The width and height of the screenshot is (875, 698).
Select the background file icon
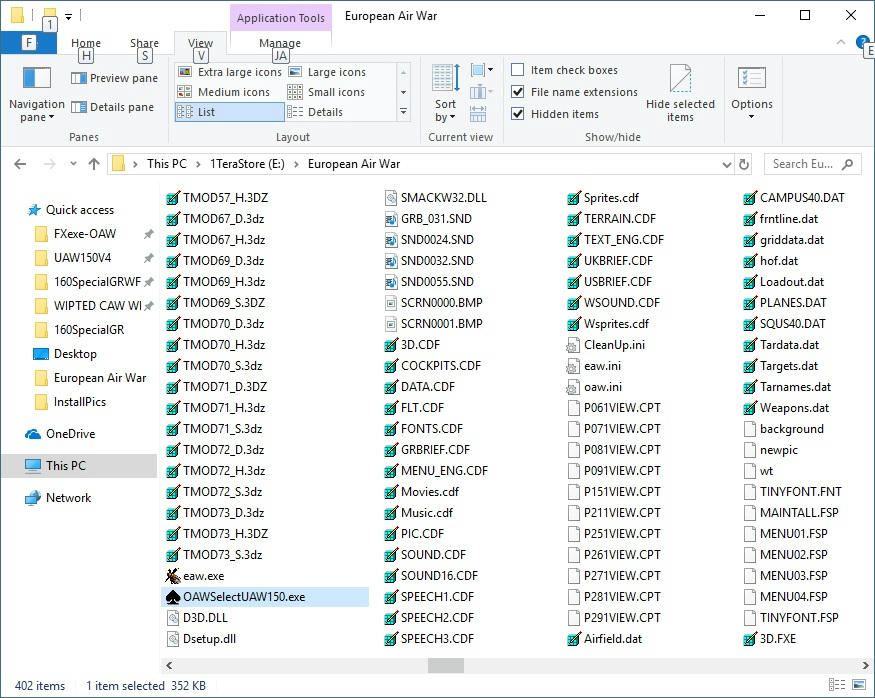[x=750, y=429]
